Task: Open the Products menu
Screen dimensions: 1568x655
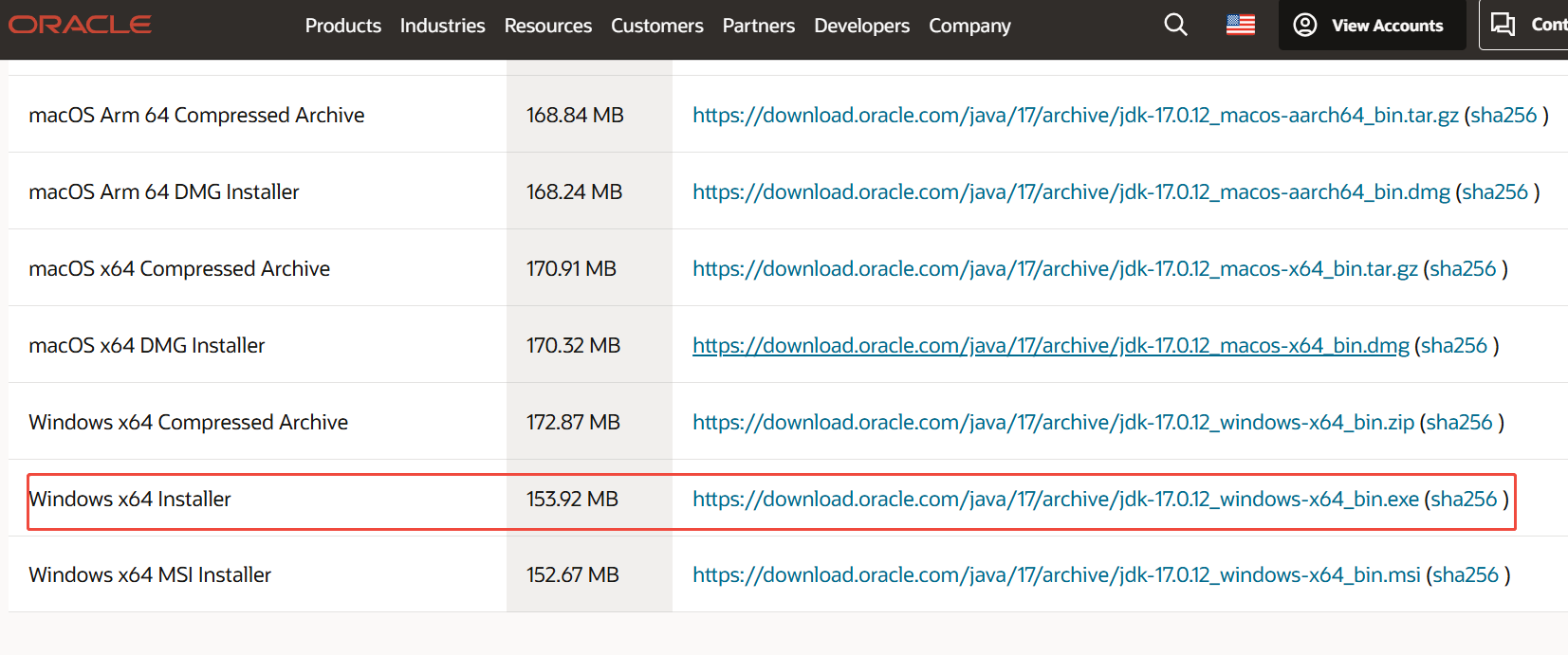Action: tap(343, 26)
